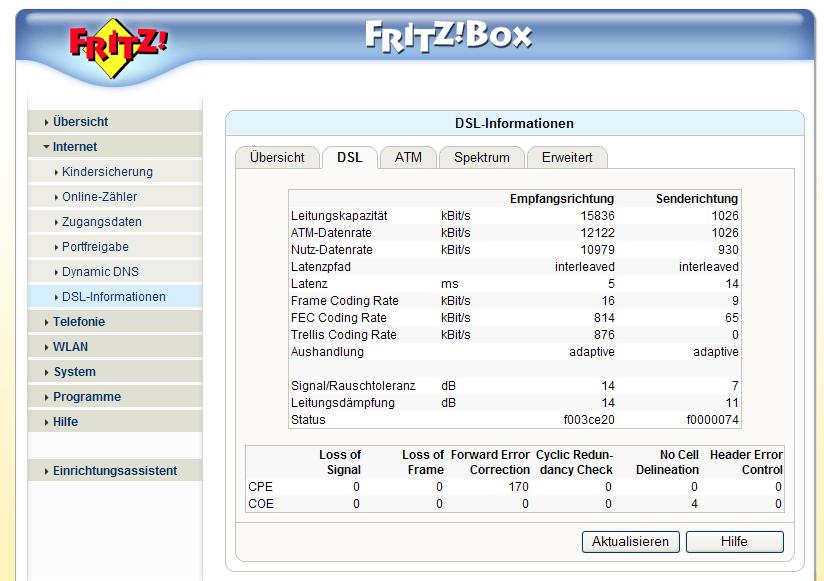
Task: Select Dynamic DNS in the sidebar
Action: [x=99, y=272]
